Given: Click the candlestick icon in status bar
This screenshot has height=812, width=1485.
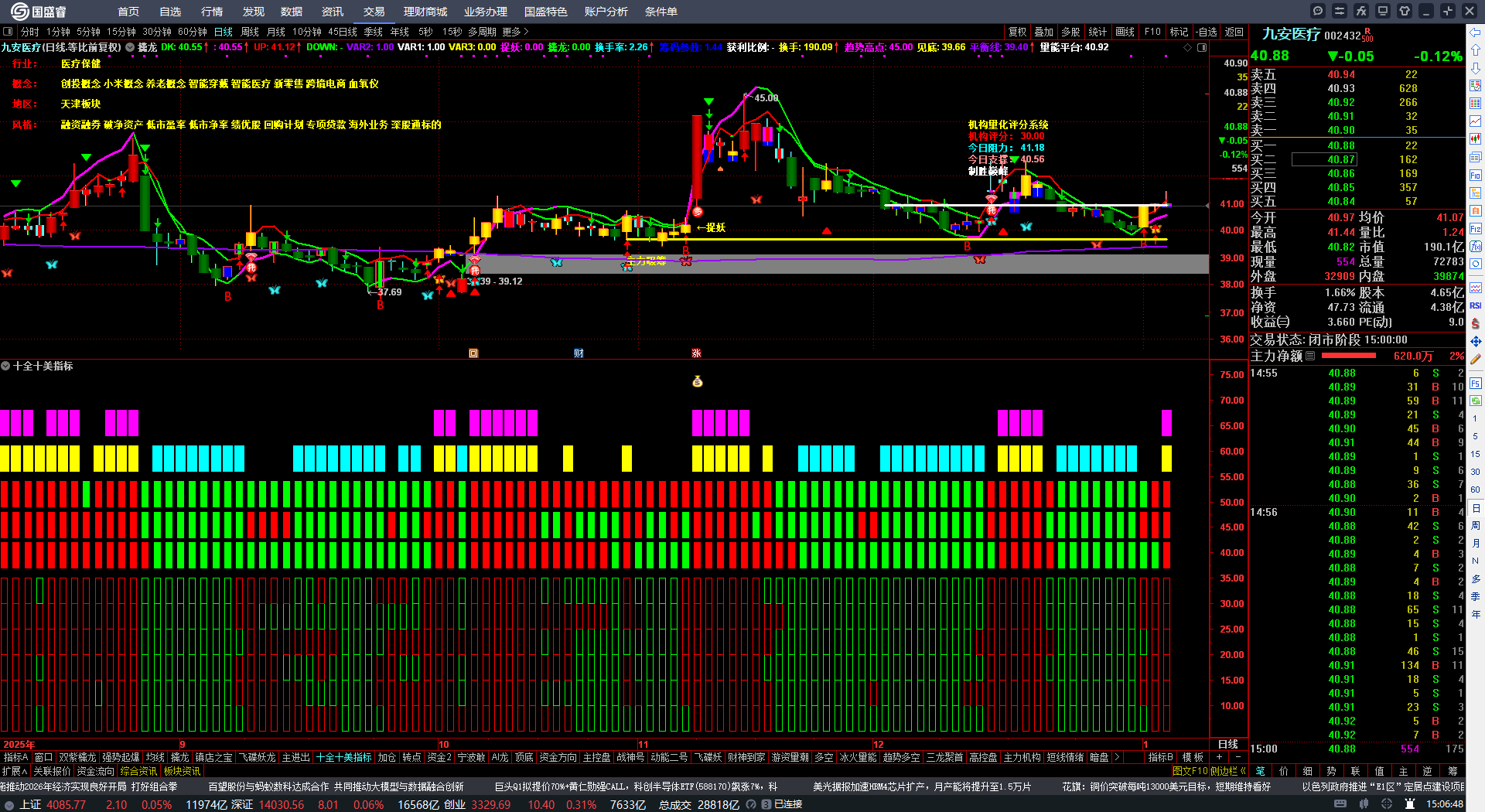Looking at the screenshot, I should coord(1364,804).
